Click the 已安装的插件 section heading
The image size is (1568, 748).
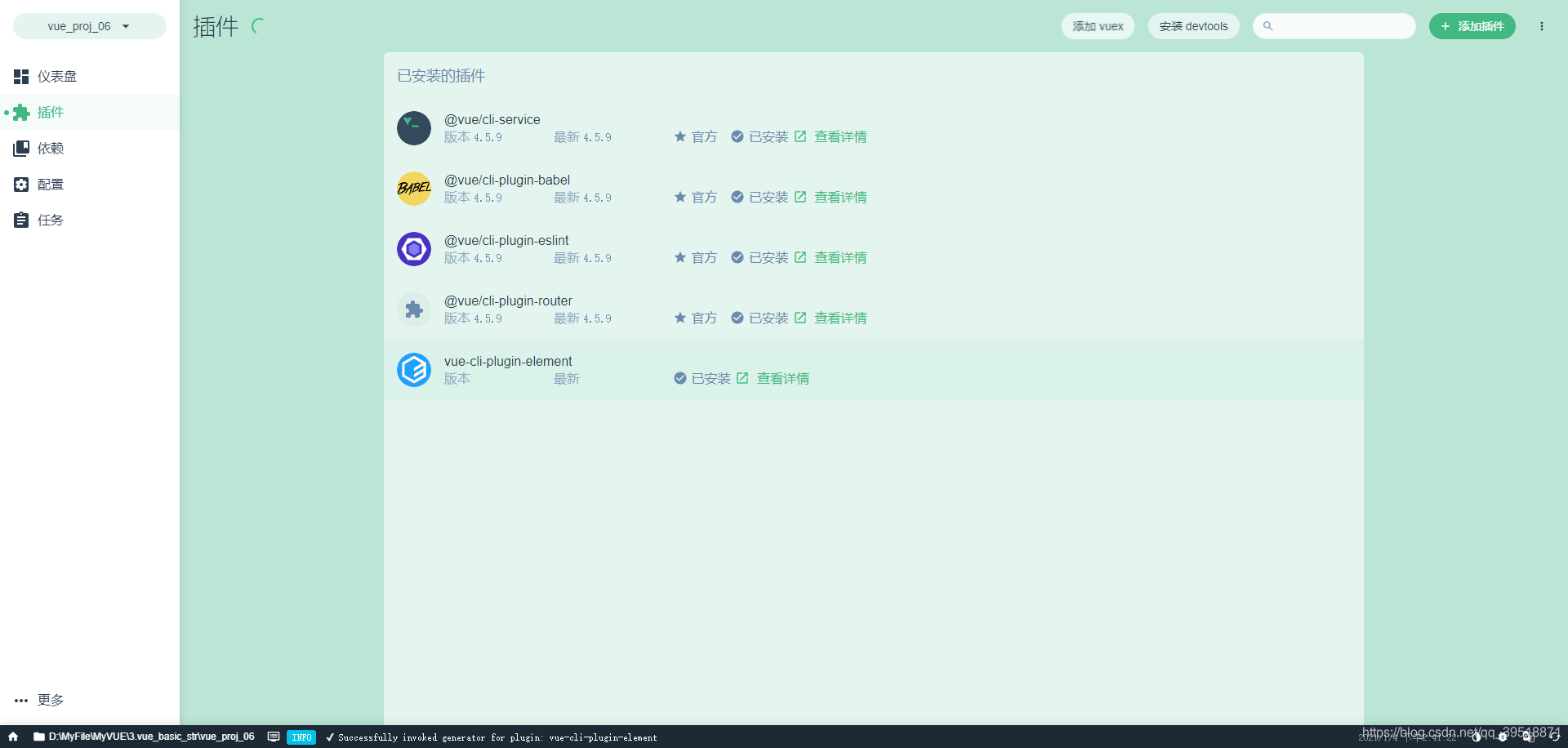coord(441,76)
